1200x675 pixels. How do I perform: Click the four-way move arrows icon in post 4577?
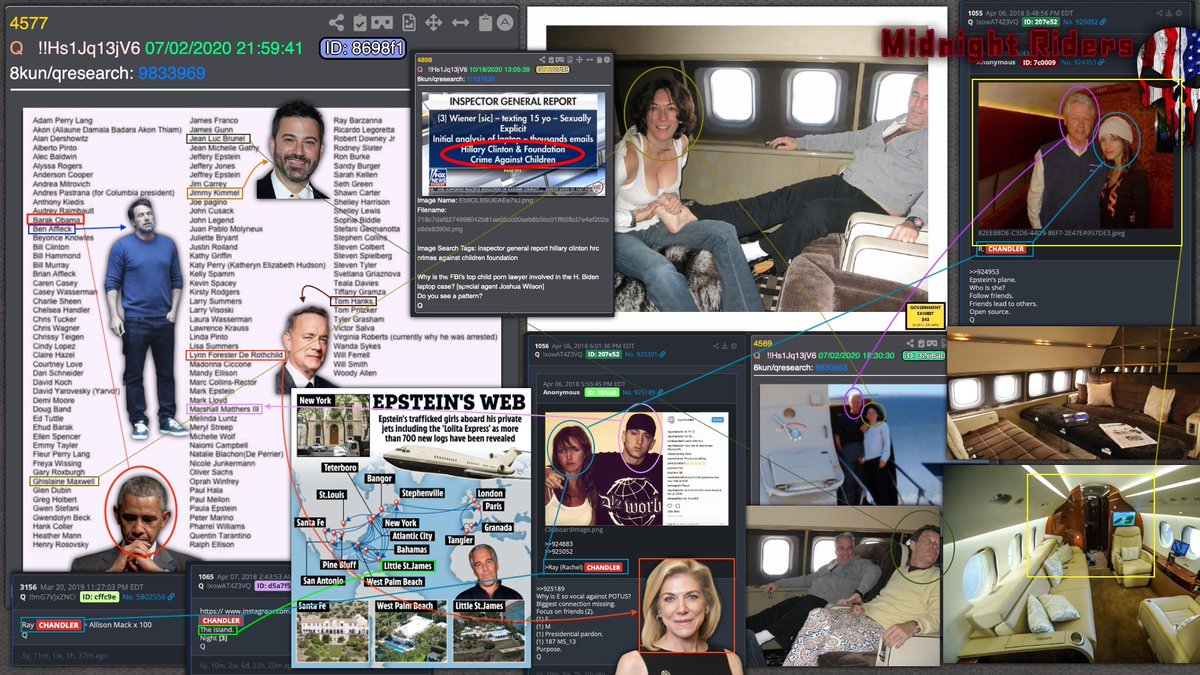(434, 22)
